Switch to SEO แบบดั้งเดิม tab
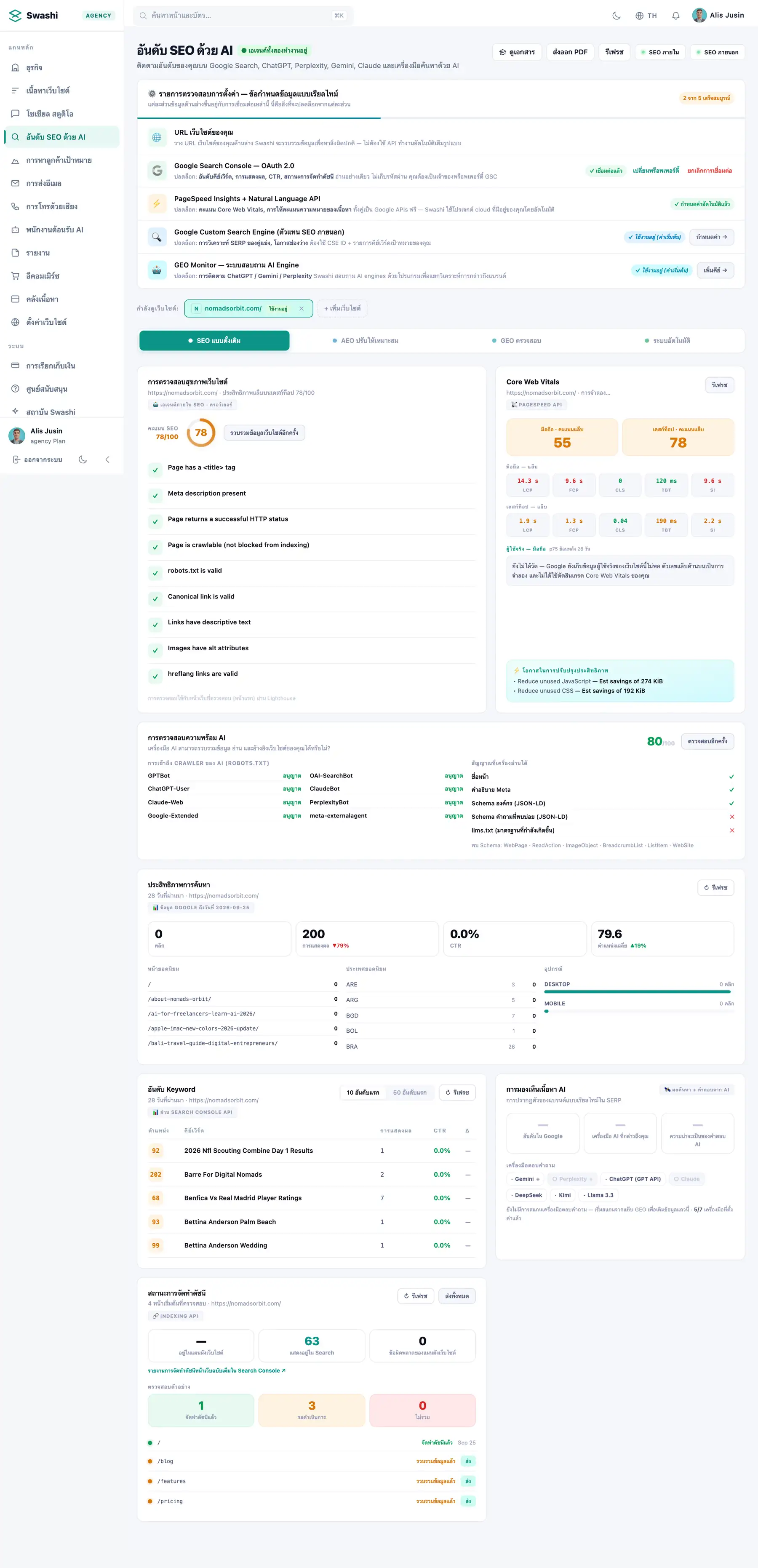The image size is (758, 1568). pyautogui.click(x=214, y=341)
